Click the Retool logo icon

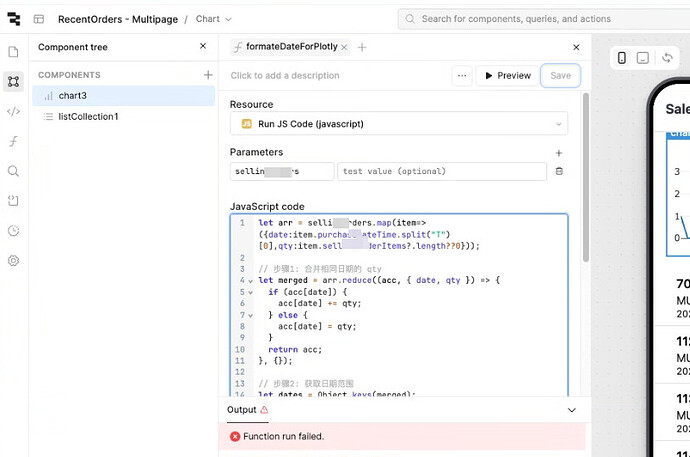tap(14, 19)
